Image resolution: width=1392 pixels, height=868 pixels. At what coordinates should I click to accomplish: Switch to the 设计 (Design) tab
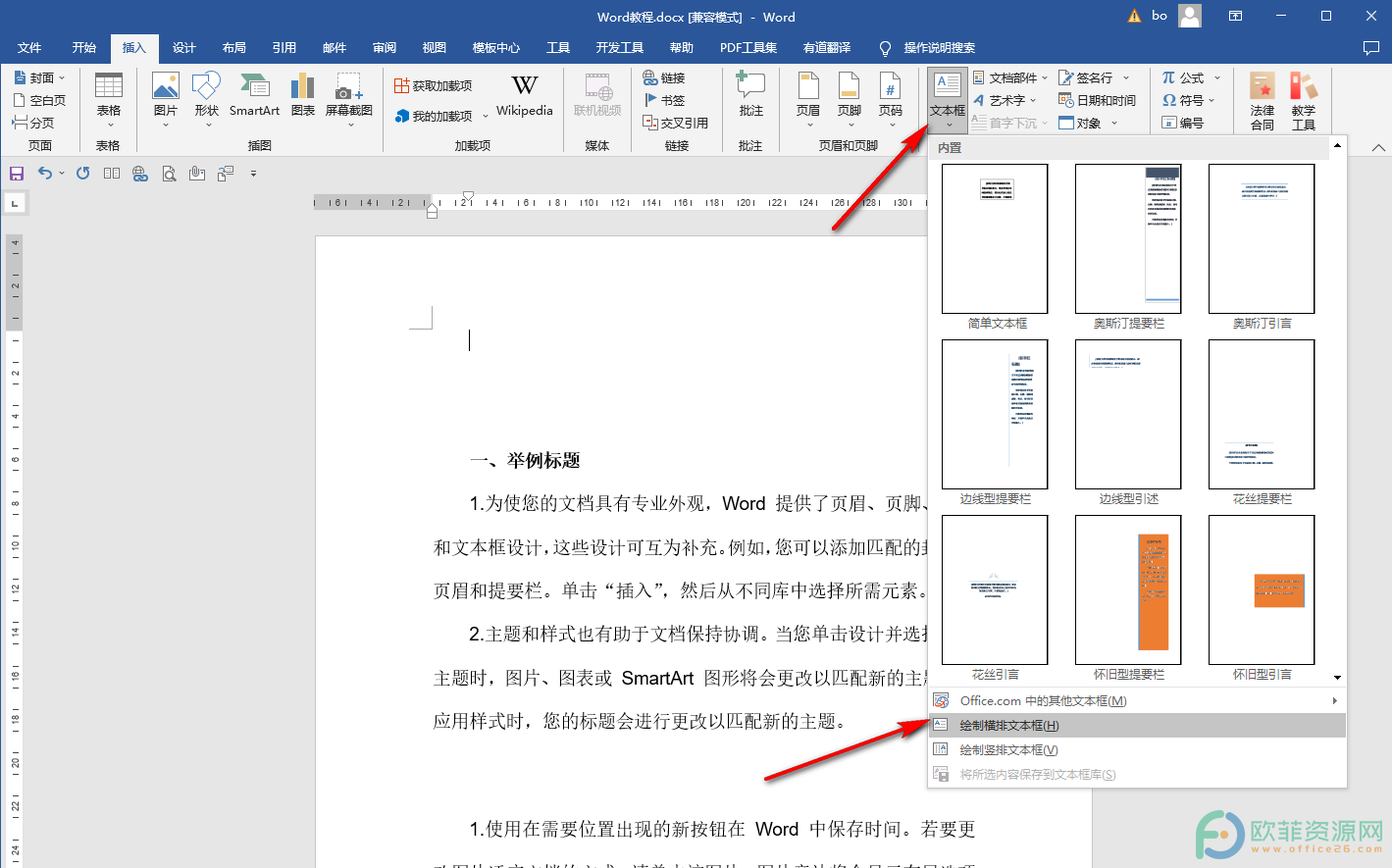coord(184,47)
